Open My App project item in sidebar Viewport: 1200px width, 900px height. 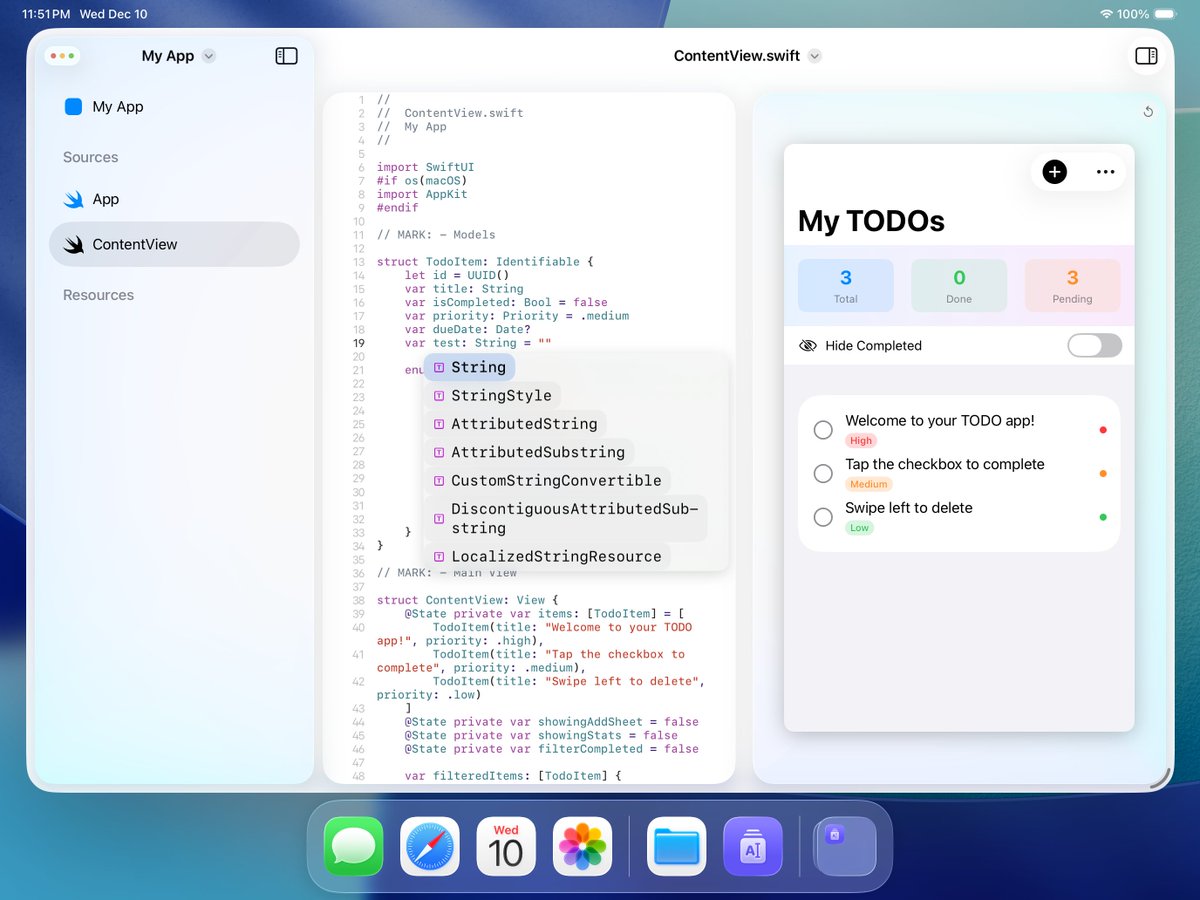click(117, 107)
